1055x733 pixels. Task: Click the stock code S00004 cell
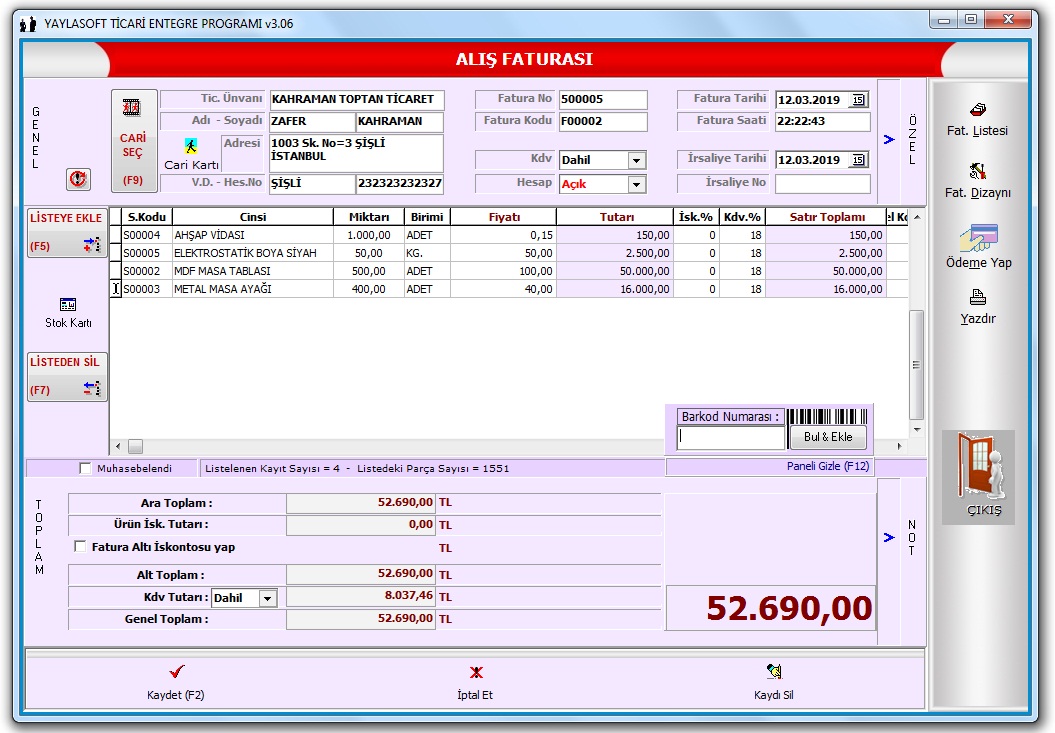(x=147, y=235)
